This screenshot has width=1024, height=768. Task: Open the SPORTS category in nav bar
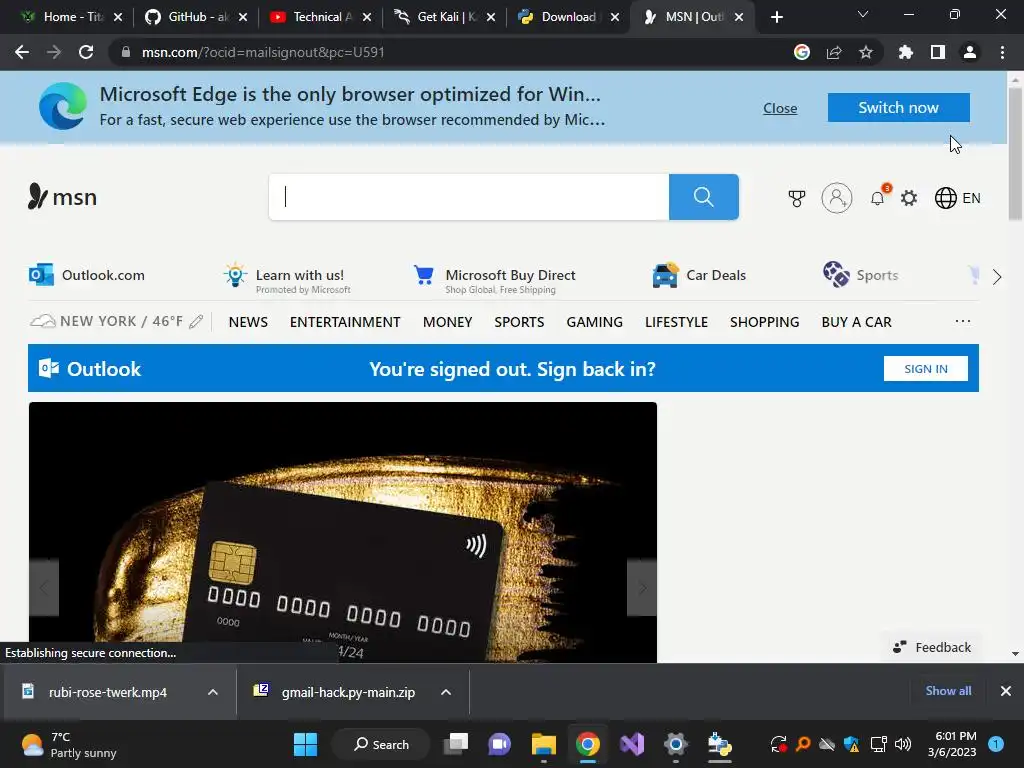[519, 322]
